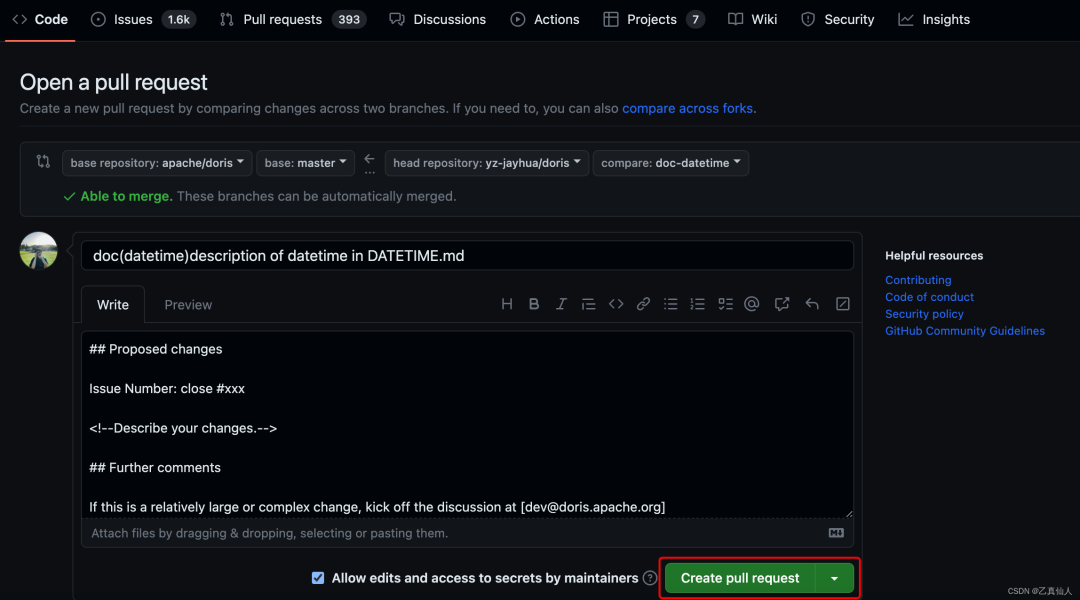Go to the Discussions tab

(437, 19)
